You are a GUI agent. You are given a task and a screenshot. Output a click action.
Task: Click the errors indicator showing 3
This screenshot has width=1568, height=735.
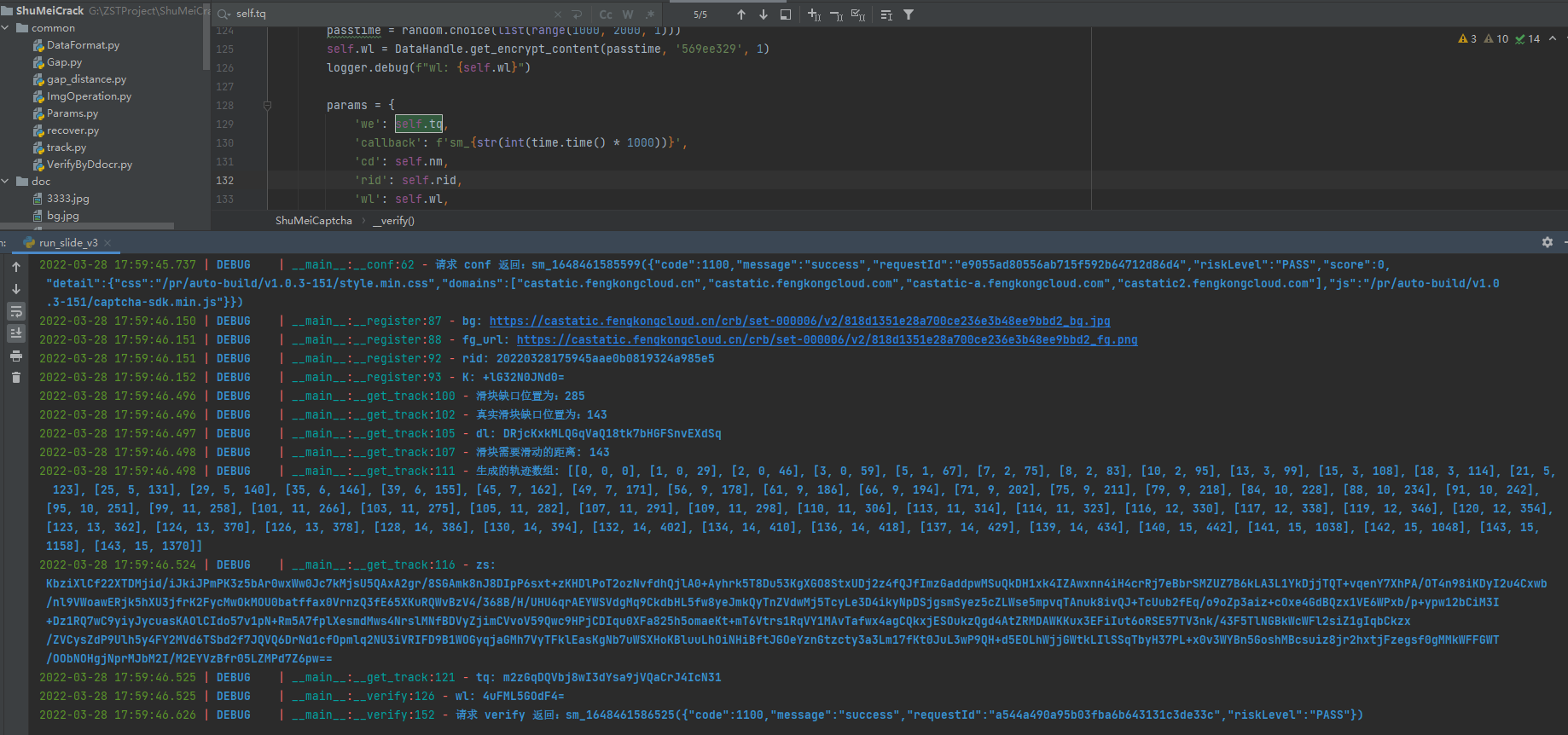pyautogui.click(x=1467, y=38)
